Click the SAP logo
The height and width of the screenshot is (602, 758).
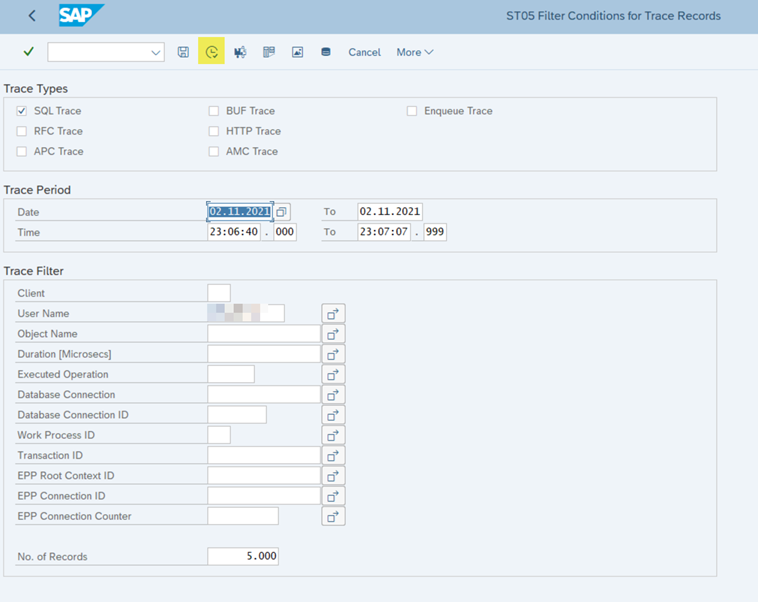pos(81,15)
